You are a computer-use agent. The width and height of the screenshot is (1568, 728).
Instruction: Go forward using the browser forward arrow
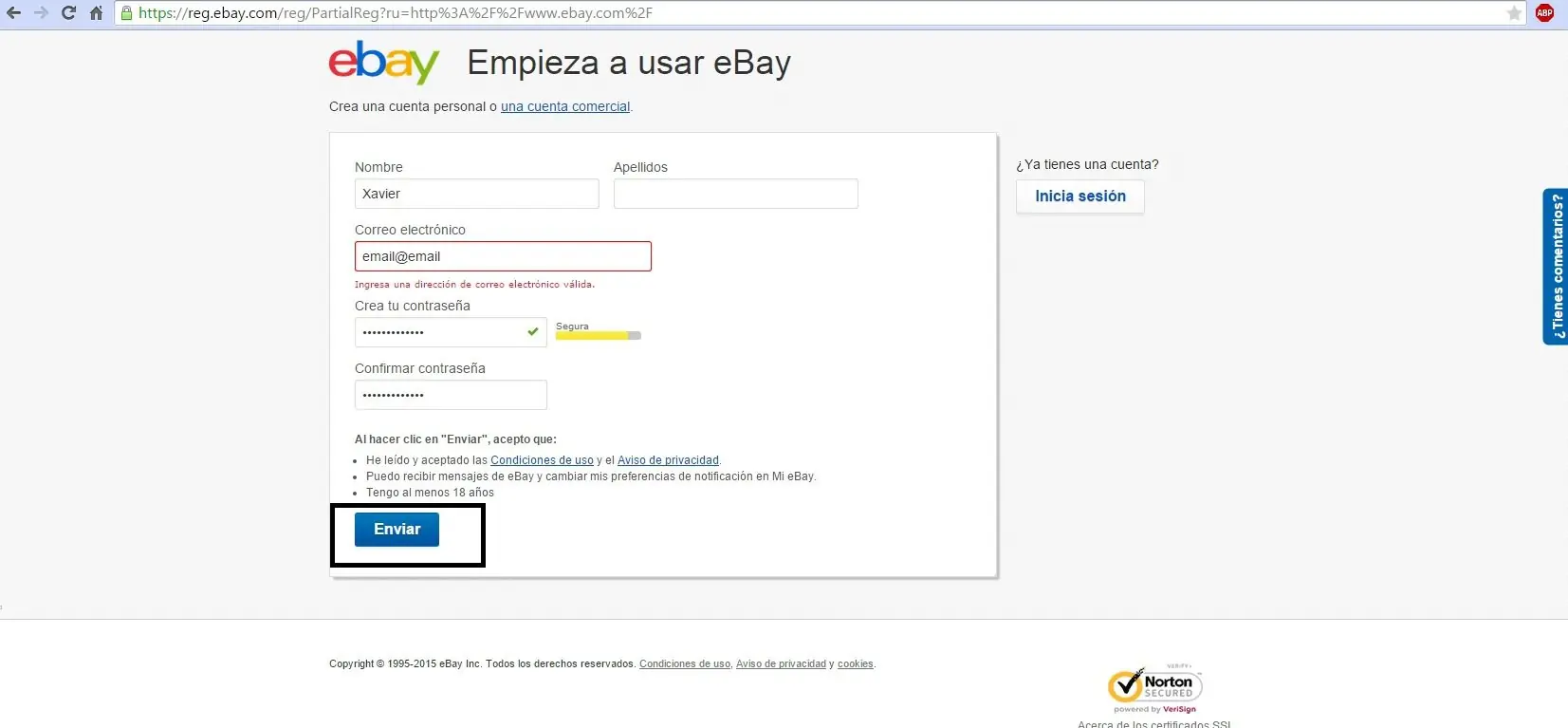tap(41, 13)
